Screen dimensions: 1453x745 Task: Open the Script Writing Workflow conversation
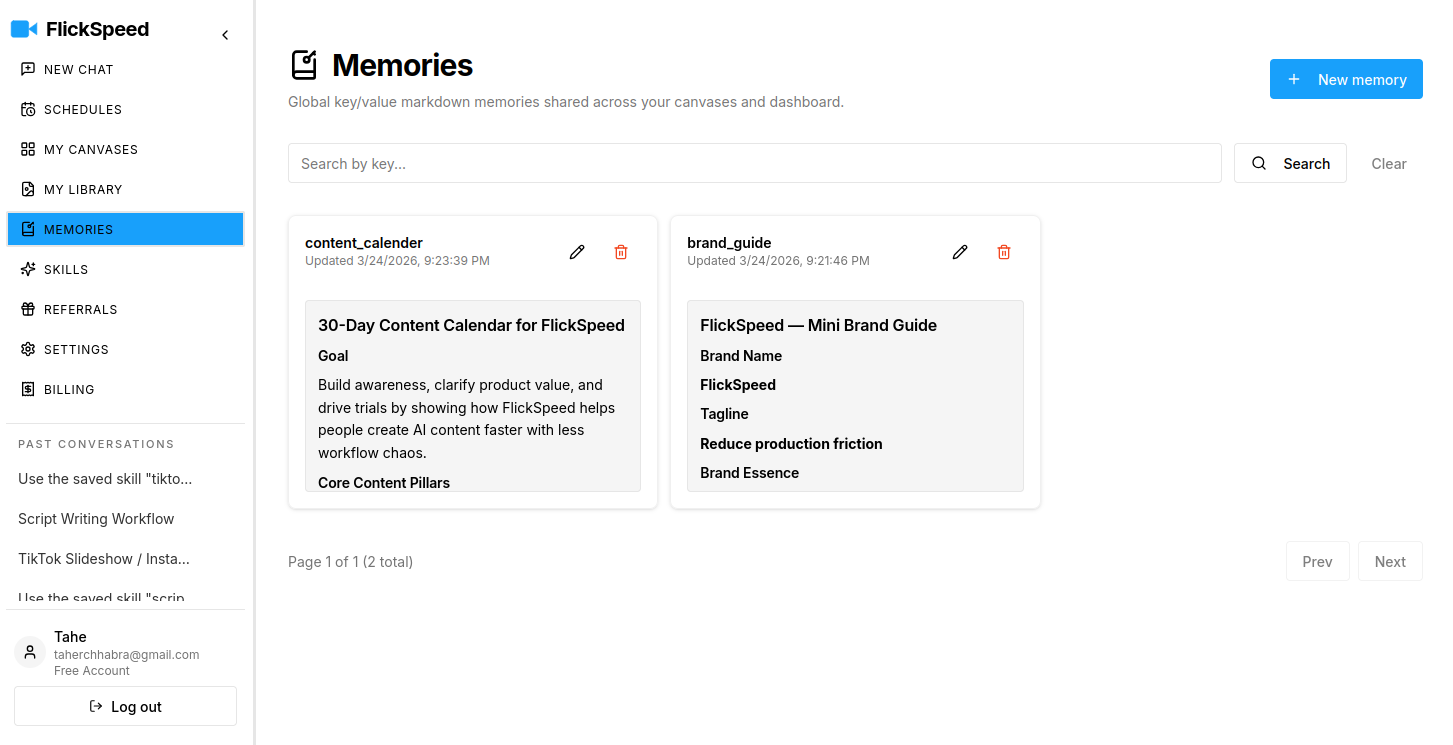(x=96, y=519)
